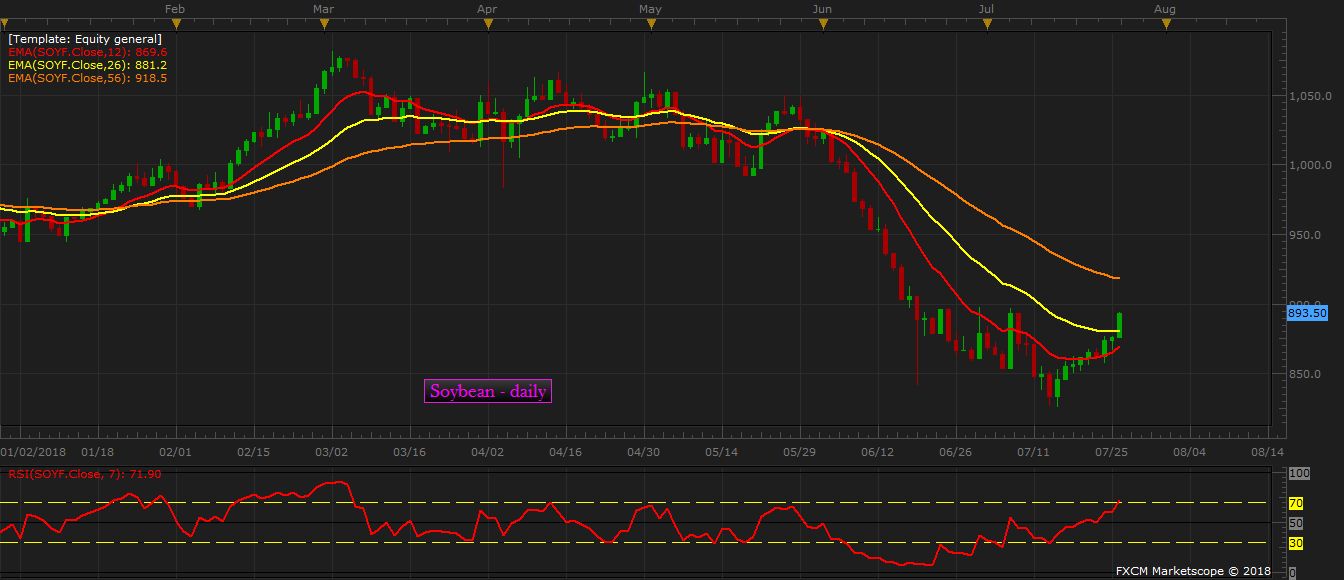Click the 04/30 date on time axis

click(x=644, y=451)
